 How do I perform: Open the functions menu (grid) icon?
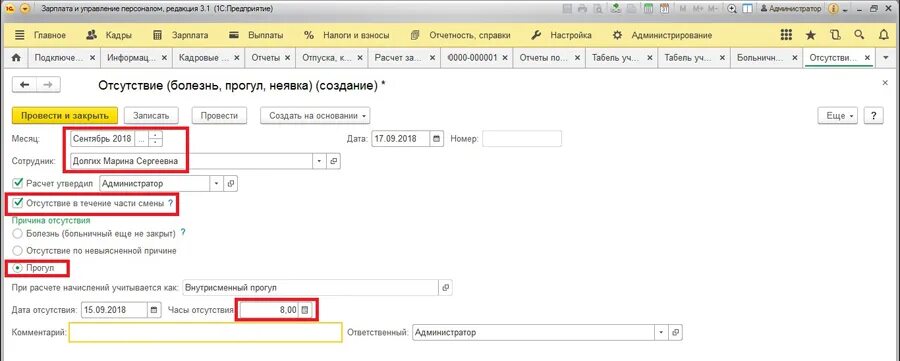coord(786,35)
